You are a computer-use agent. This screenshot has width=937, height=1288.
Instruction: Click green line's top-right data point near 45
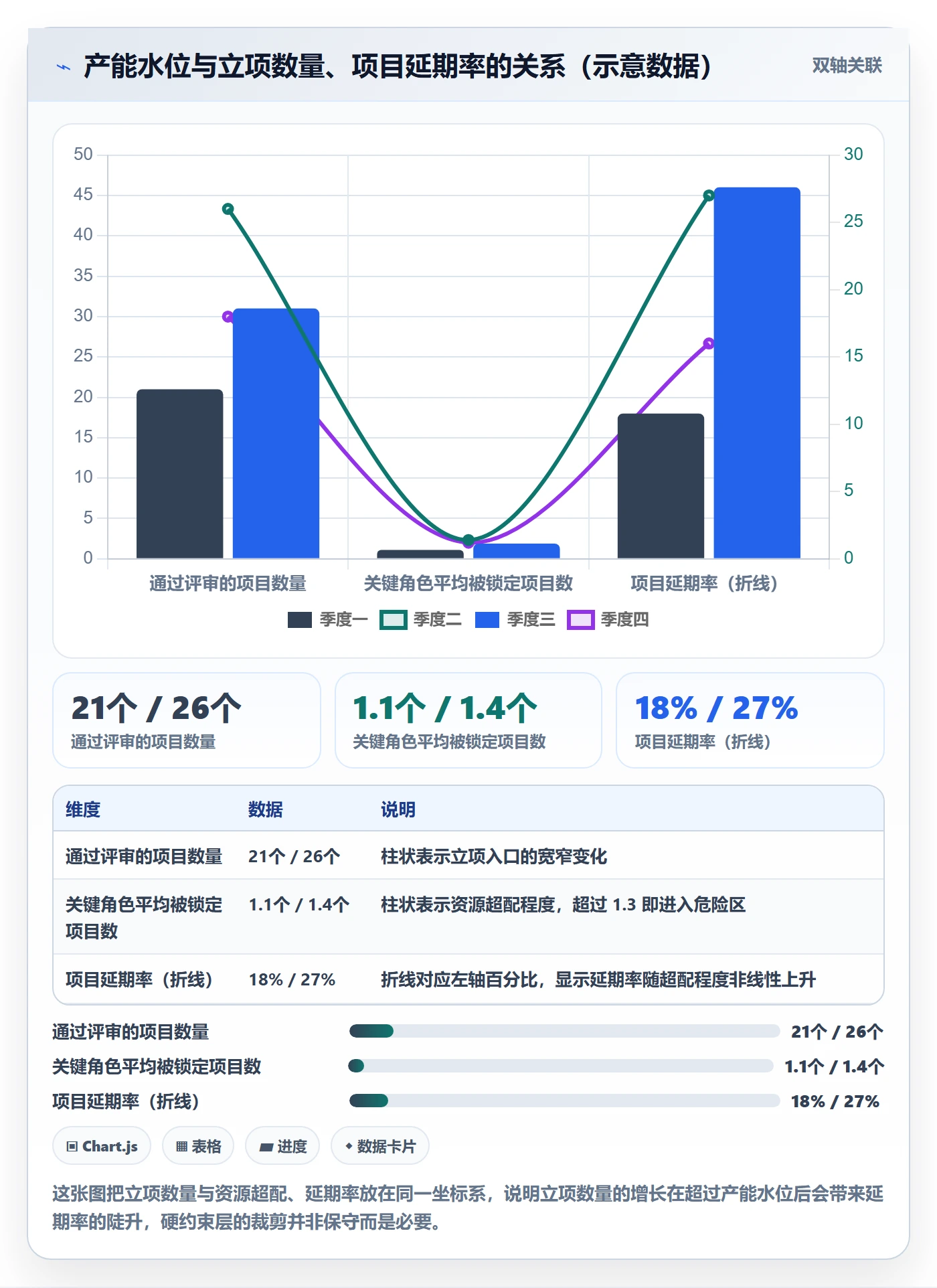pyautogui.click(x=709, y=195)
